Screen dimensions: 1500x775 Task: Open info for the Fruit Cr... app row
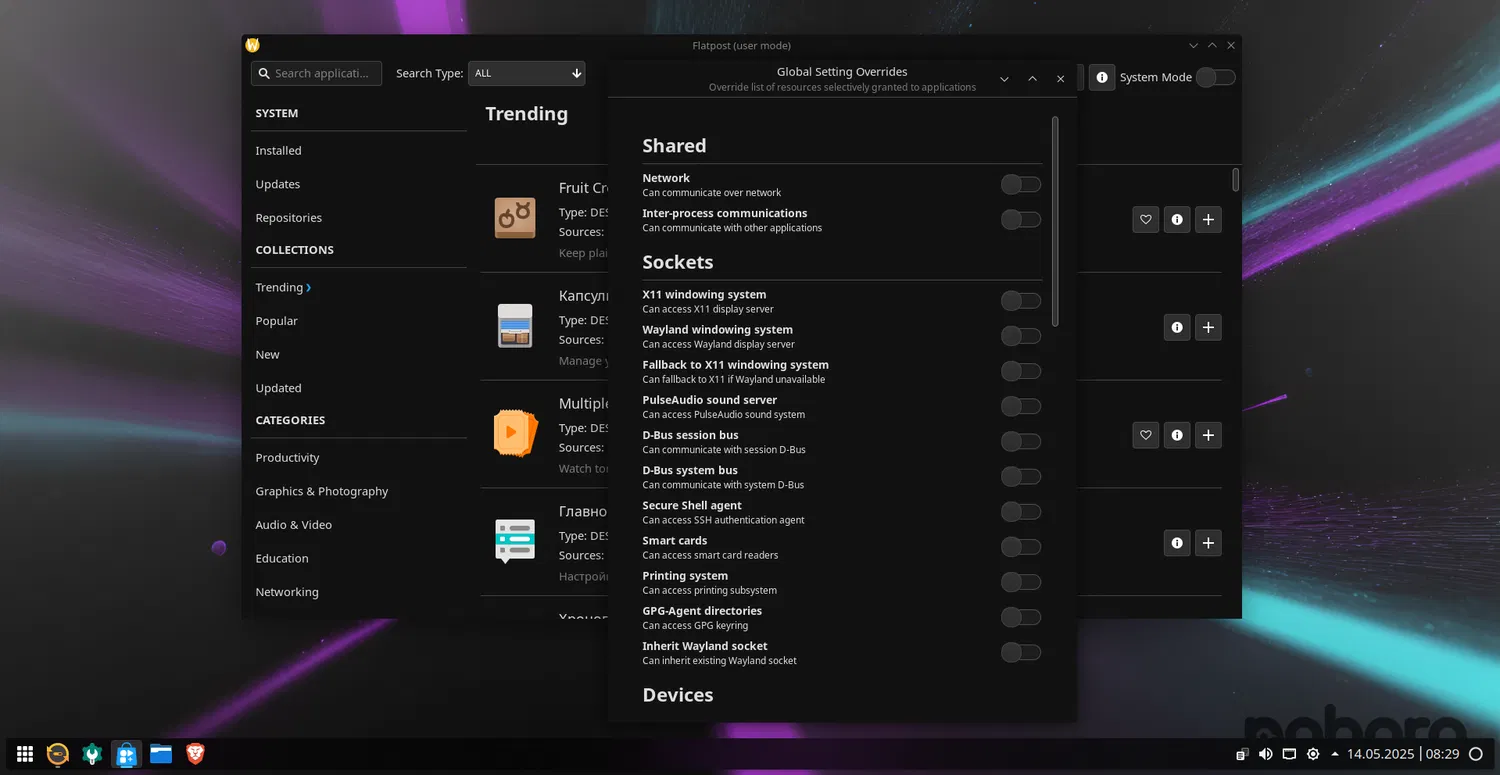1177,219
